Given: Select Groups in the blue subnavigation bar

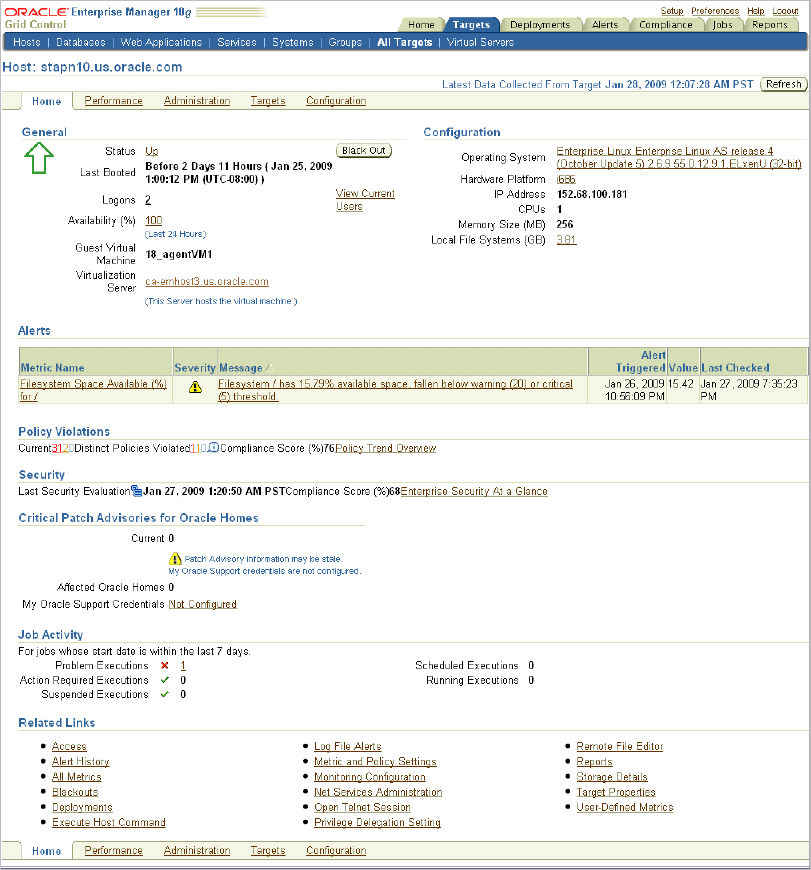Looking at the screenshot, I should pyautogui.click(x=345, y=42).
